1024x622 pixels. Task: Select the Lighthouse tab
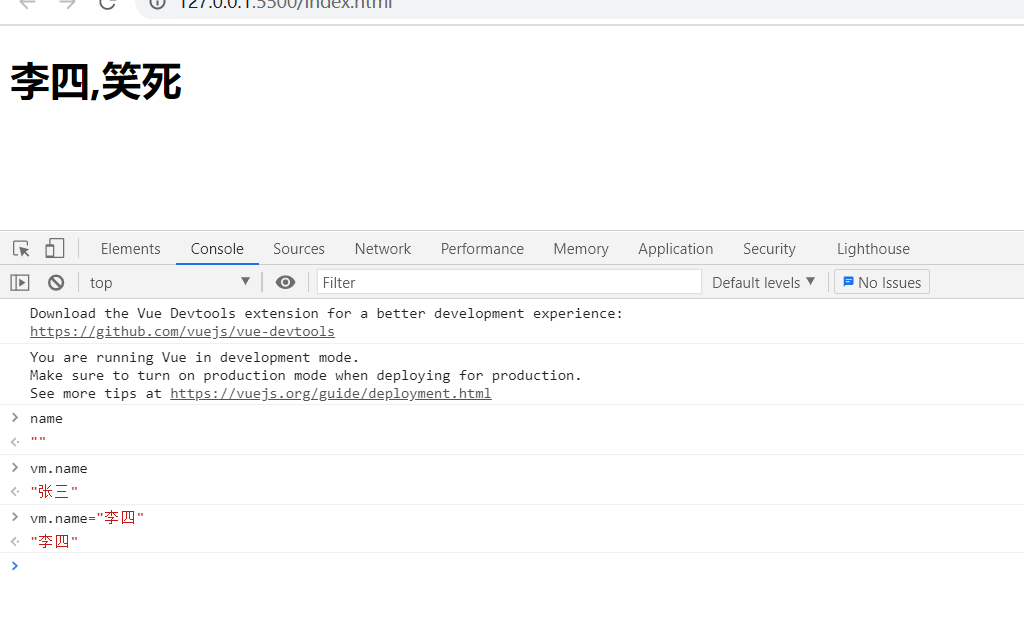873,249
